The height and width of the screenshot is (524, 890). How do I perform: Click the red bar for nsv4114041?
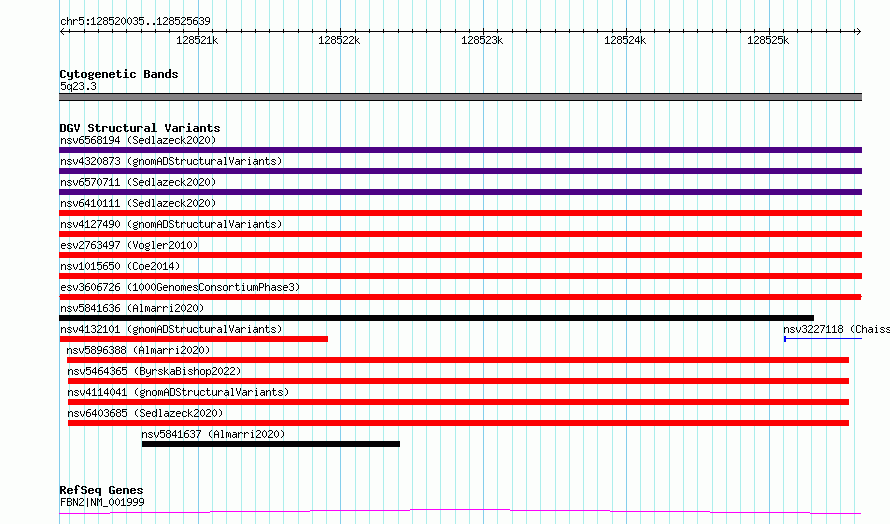coord(458,402)
